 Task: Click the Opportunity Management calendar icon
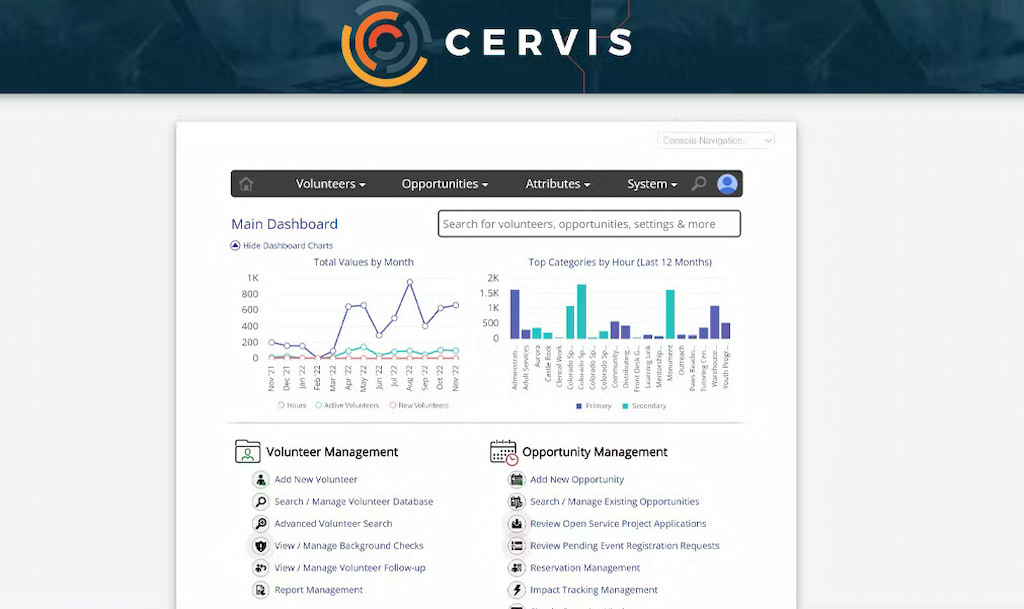[504, 452]
